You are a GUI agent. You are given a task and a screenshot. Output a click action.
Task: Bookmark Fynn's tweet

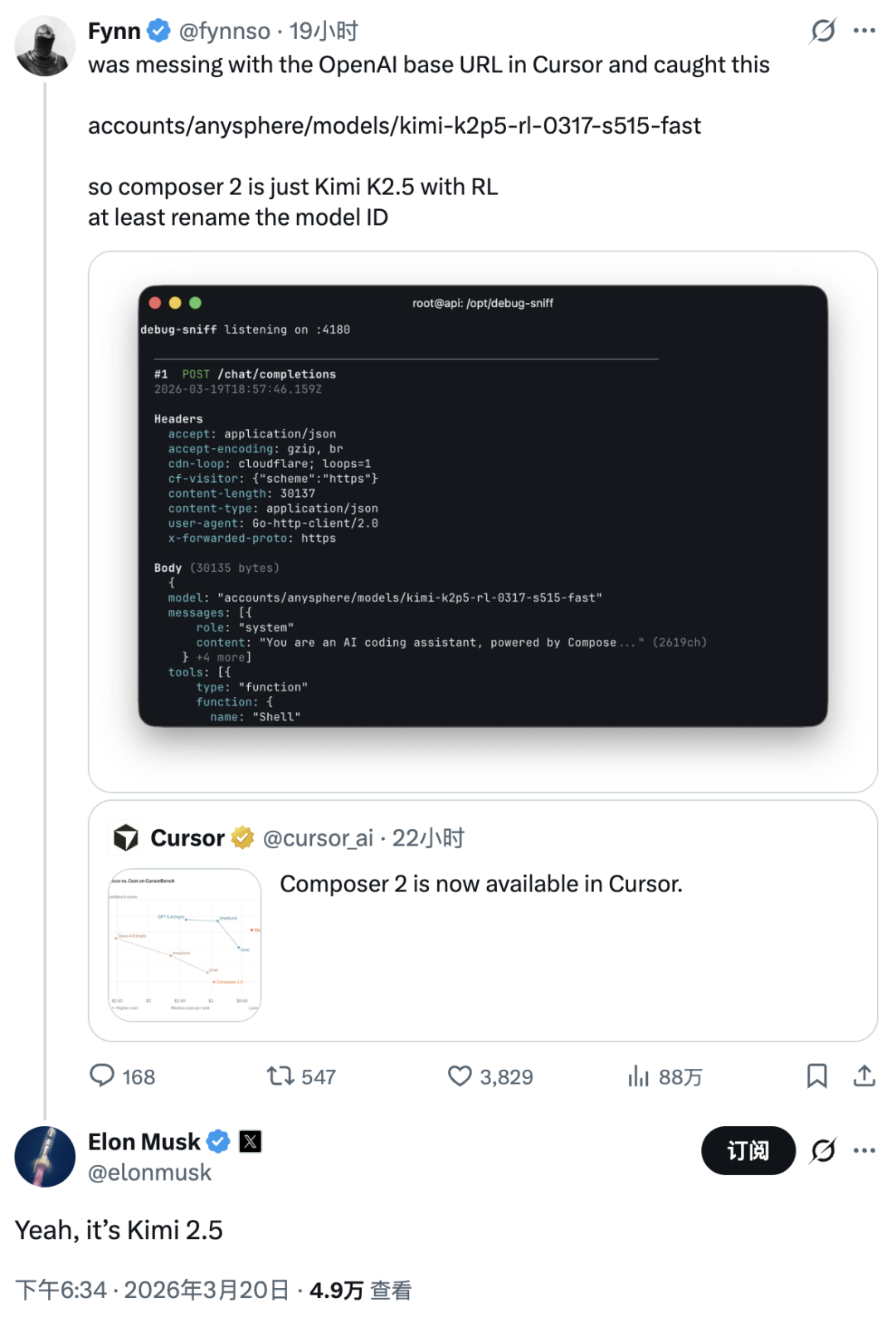pyautogui.click(x=816, y=1076)
